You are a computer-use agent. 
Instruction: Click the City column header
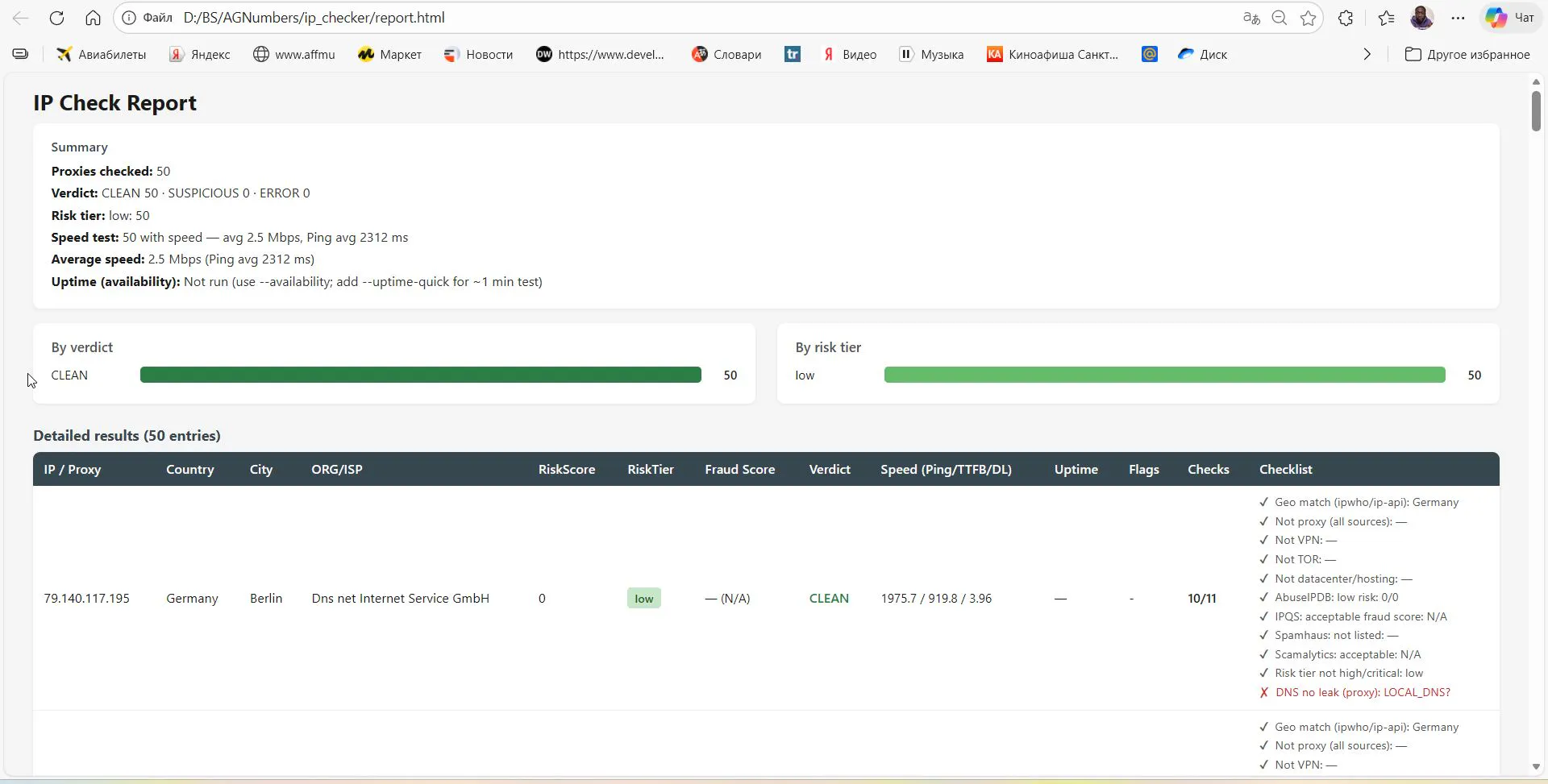(x=261, y=469)
